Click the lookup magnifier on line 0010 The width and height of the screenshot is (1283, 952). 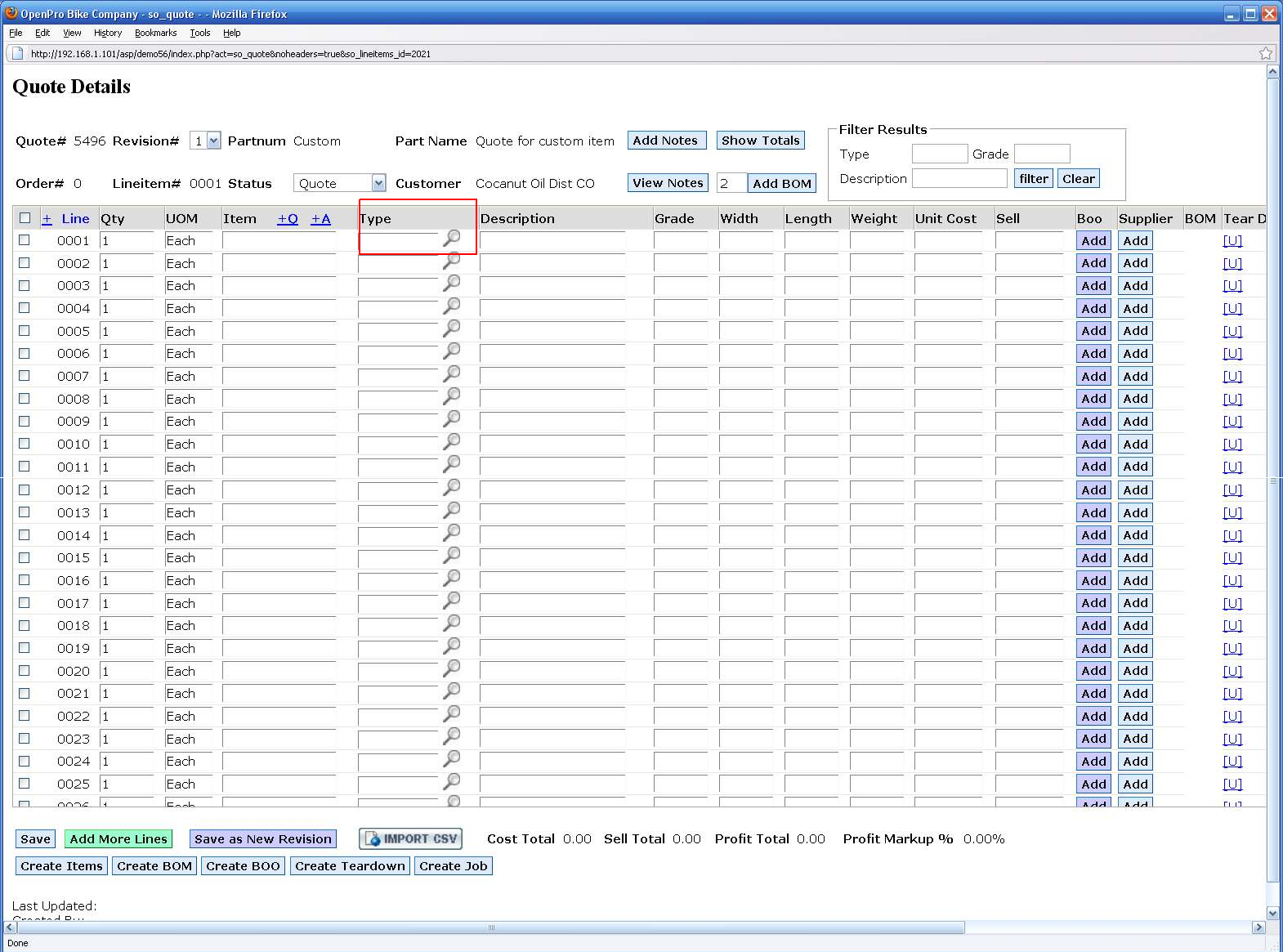(451, 441)
